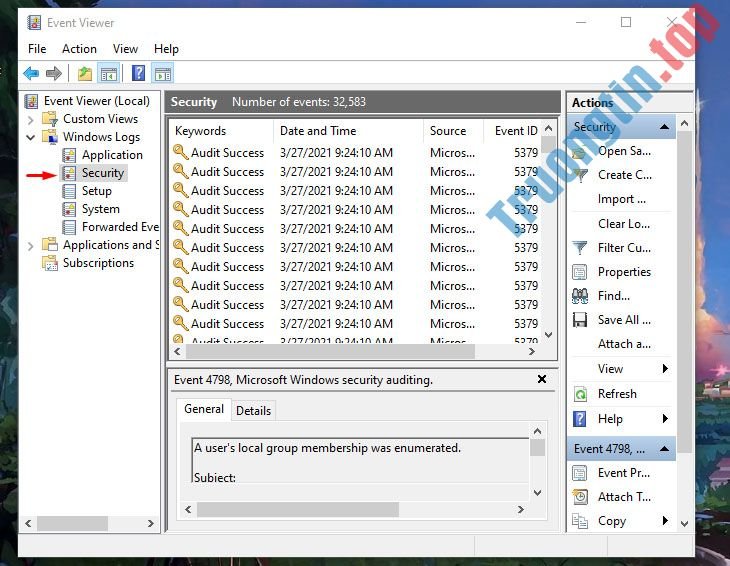Viewport: 730px width, 566px height.
Task: Click the green Refresh icon
Action: pos(580,394)
